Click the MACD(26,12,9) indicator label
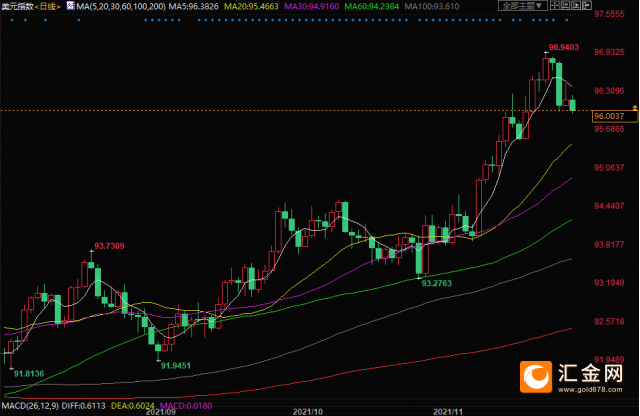Screen dimensions: 640x416 click(30, 406)
